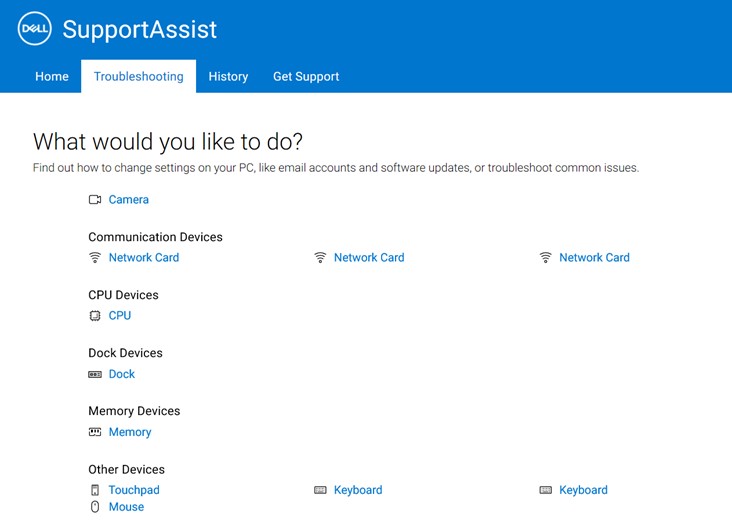Click the 'Dock Devices' section heading
This screenshot has width=732, height=531.
126,353
